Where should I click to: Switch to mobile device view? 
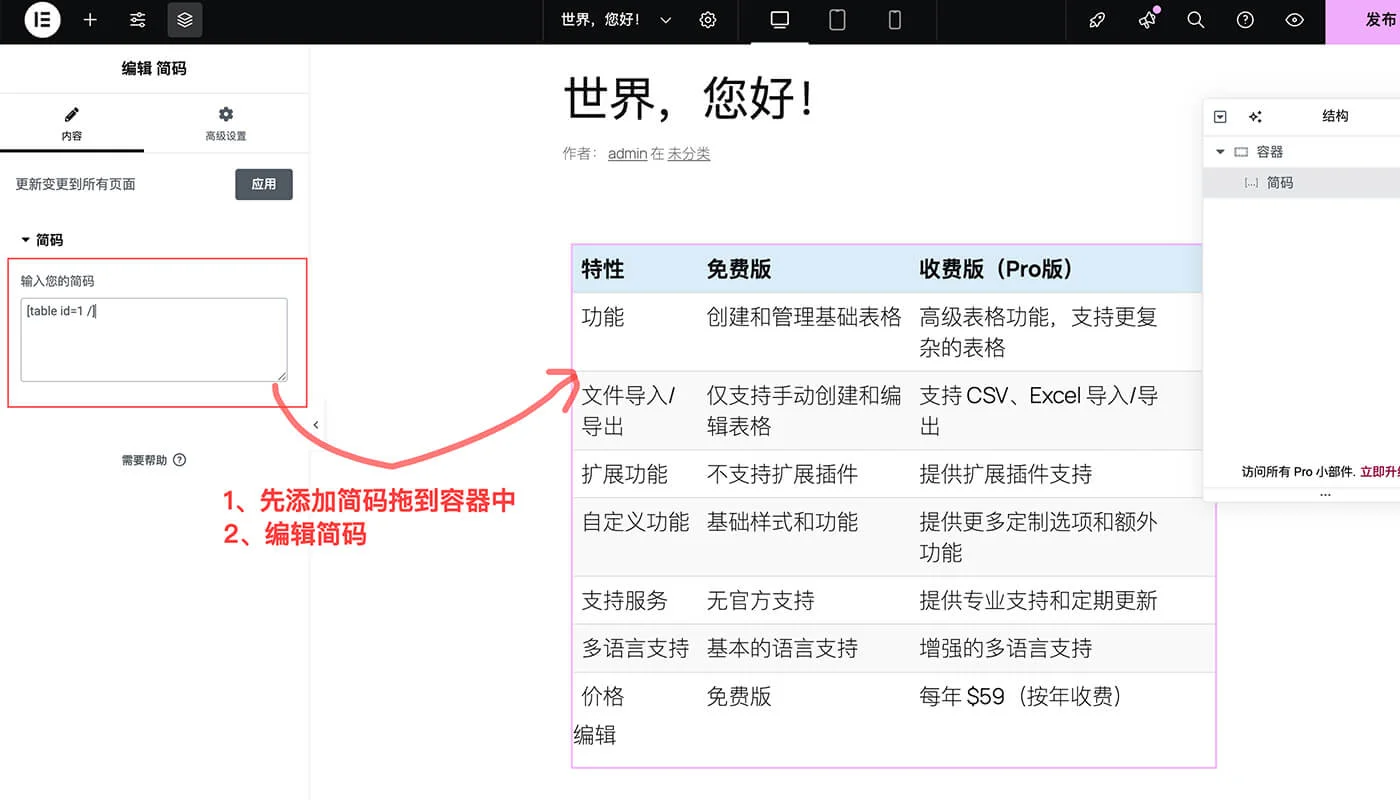pos(893,20)
